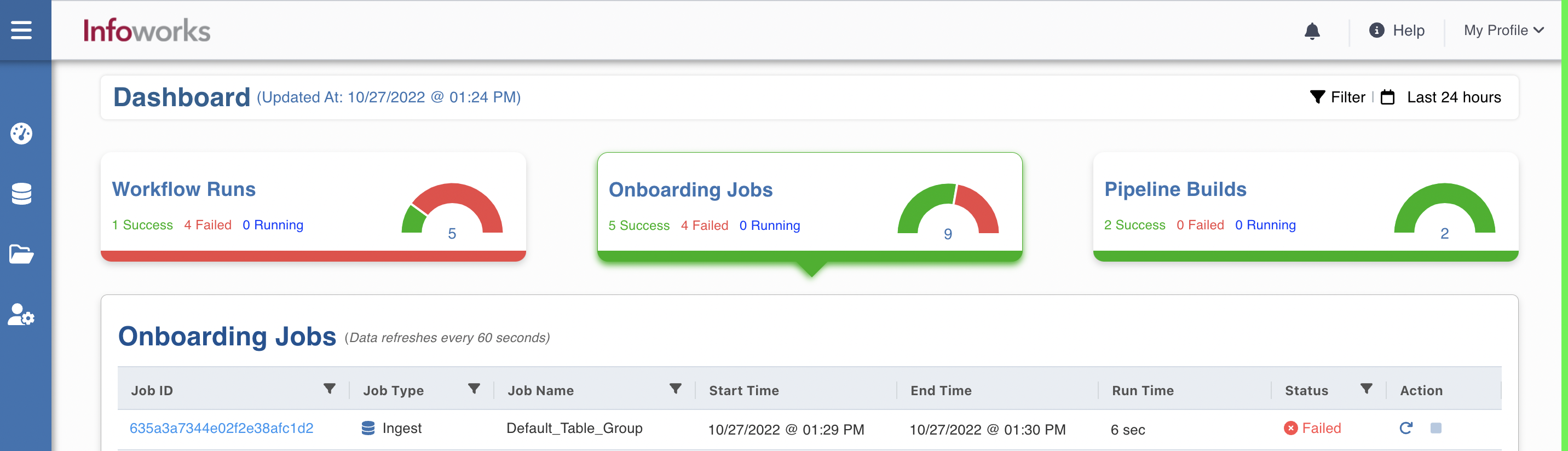Open the notifications bell
This screenshot has width=1568, height=451.
point(1312,31)
